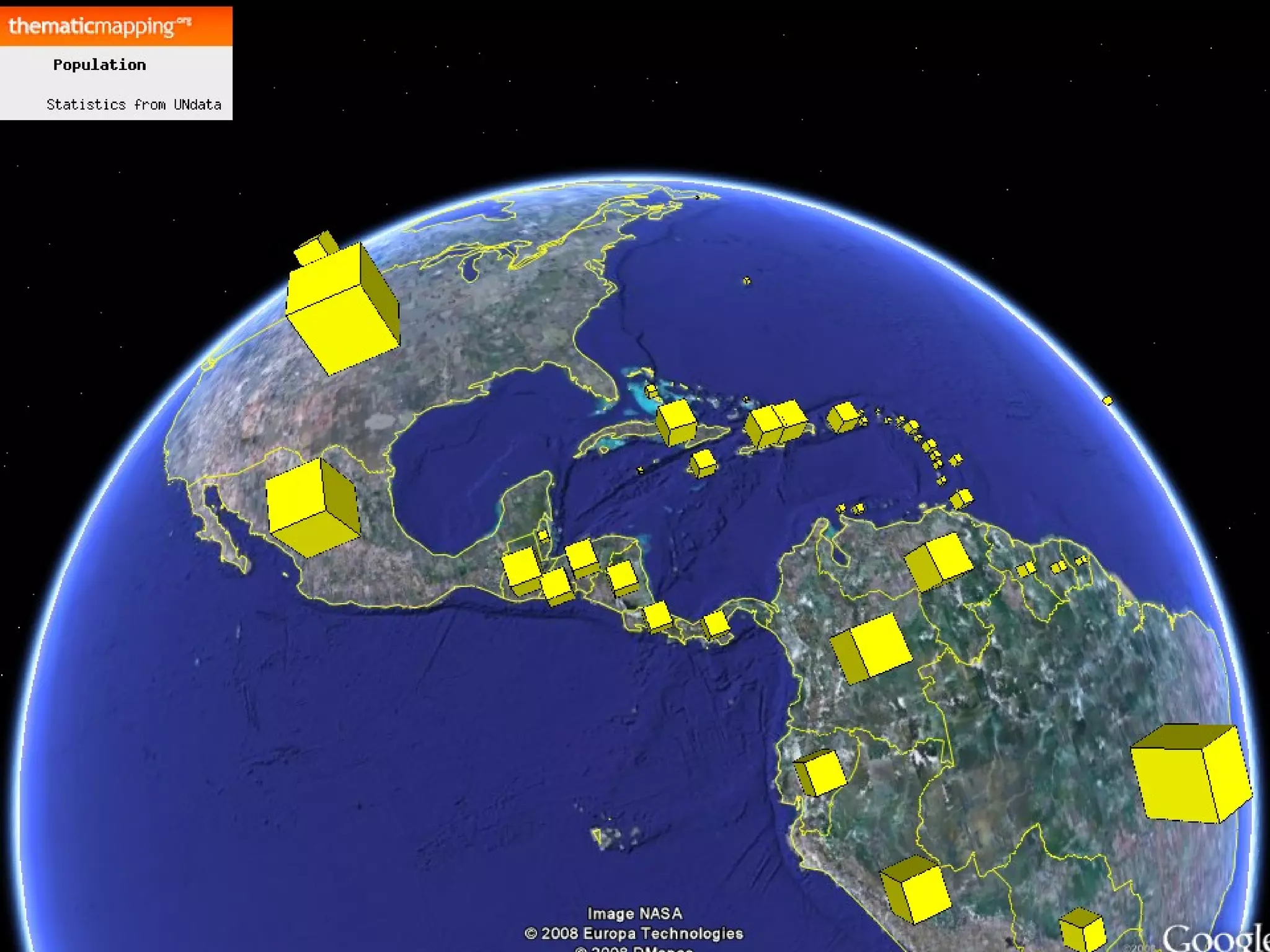The height and width of the screenshot is (952, 1270).
Task: Select the 'Population' legend title
Action: (99, 65)
